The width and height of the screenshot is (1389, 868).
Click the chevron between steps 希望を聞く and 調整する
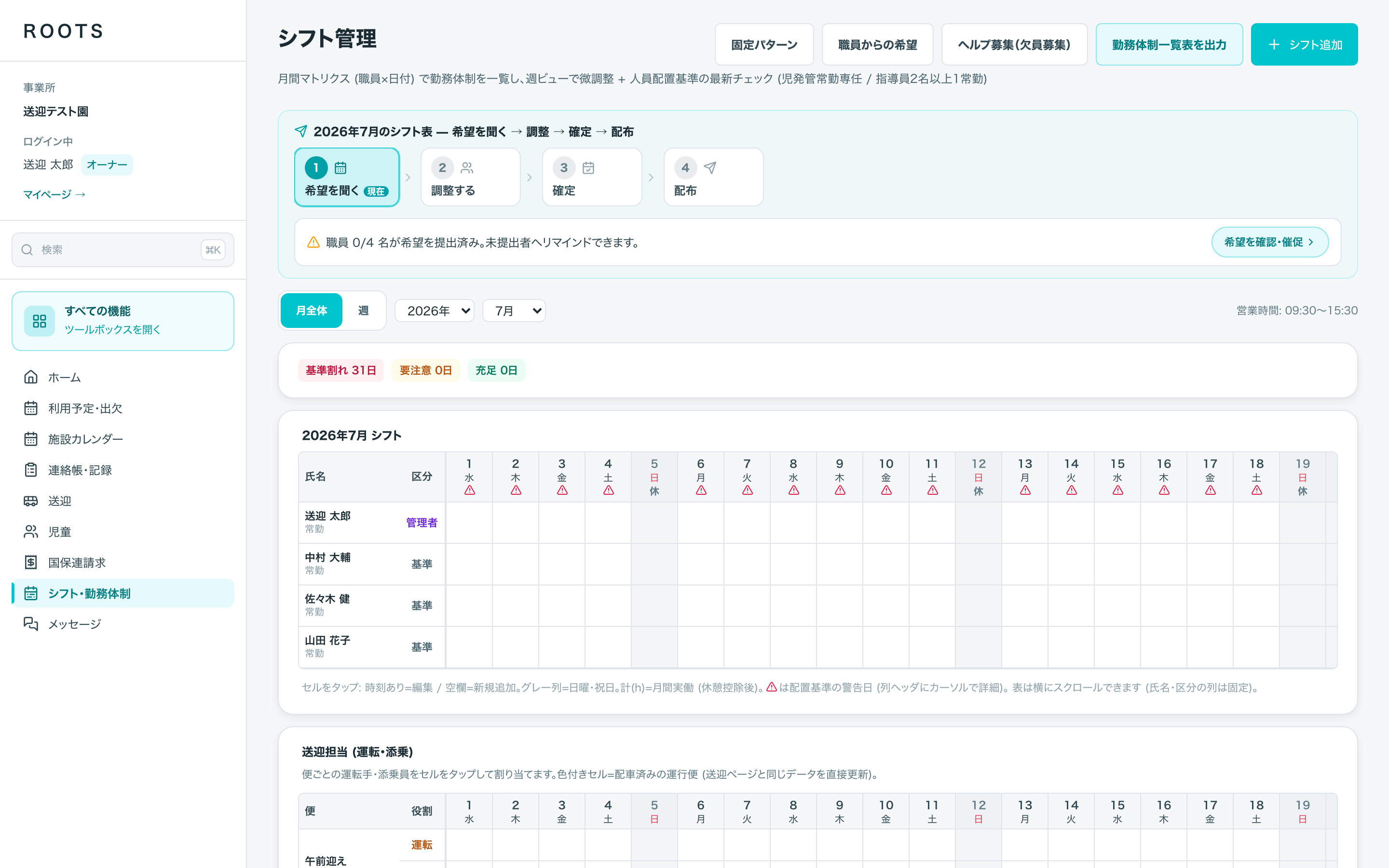point(408,177)
